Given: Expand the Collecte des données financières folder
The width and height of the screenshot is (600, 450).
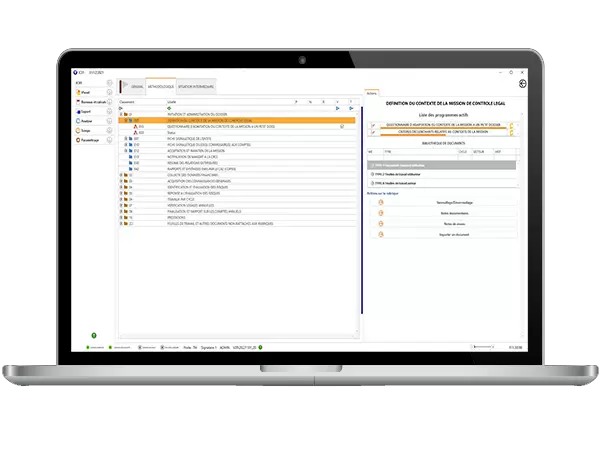Looking at the screenshot, I should 121,176.
